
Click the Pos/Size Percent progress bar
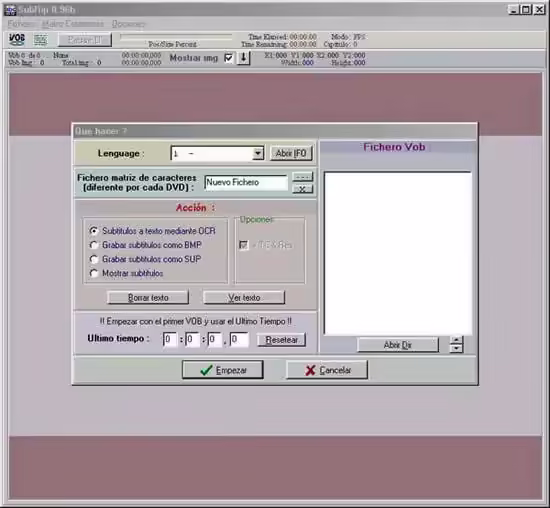point(176,36)
